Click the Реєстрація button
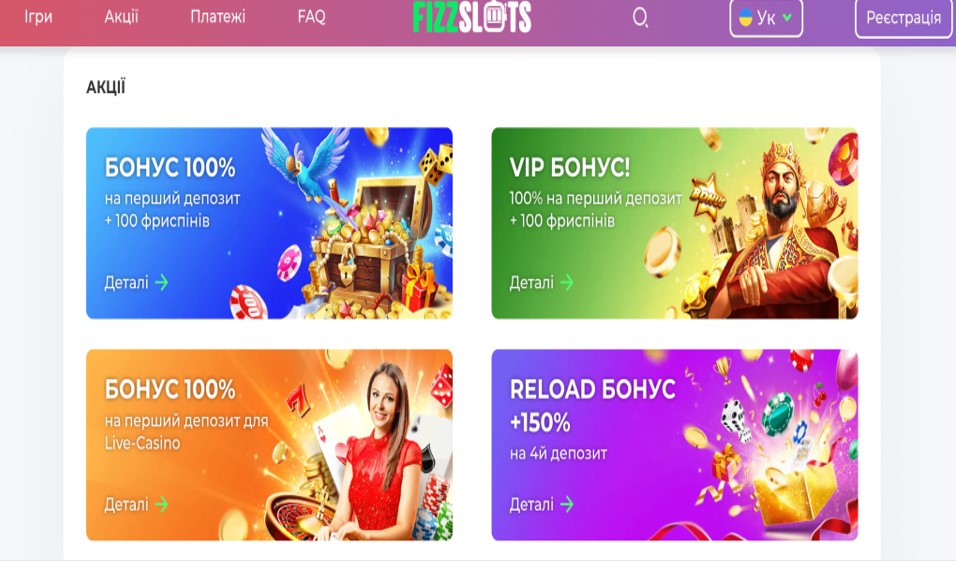This screenshot has height=562, width=956. 904,18
